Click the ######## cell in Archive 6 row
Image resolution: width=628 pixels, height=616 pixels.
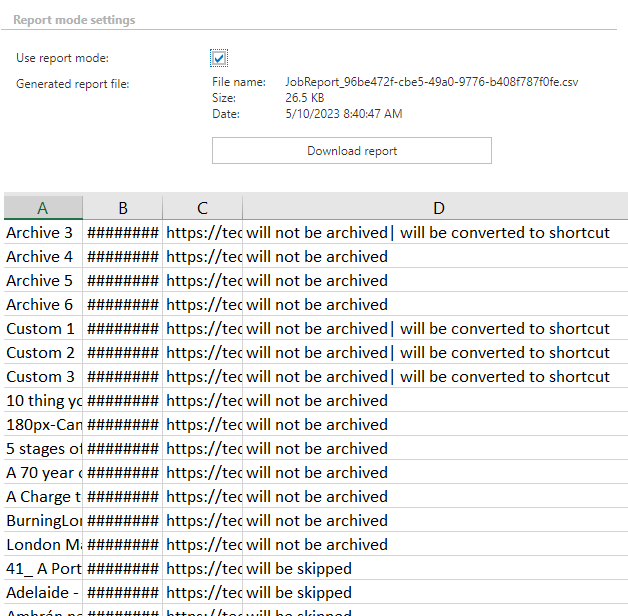click(122, 305)
